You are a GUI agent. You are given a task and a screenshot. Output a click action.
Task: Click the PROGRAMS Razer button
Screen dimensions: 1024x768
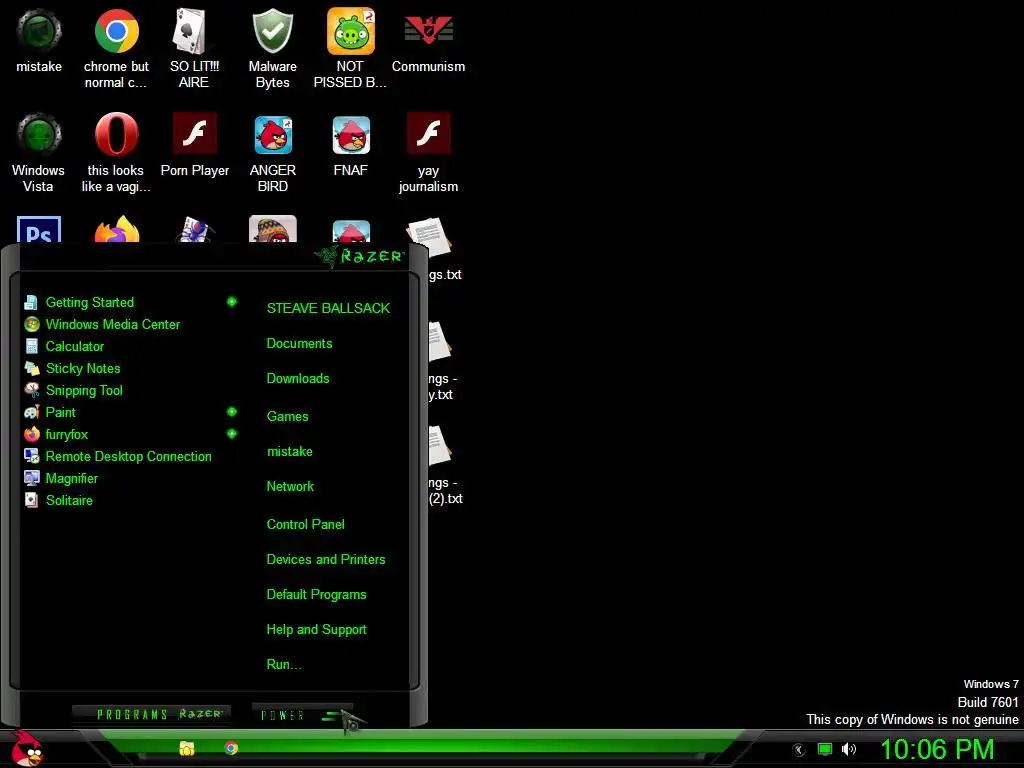click(151, 714)
